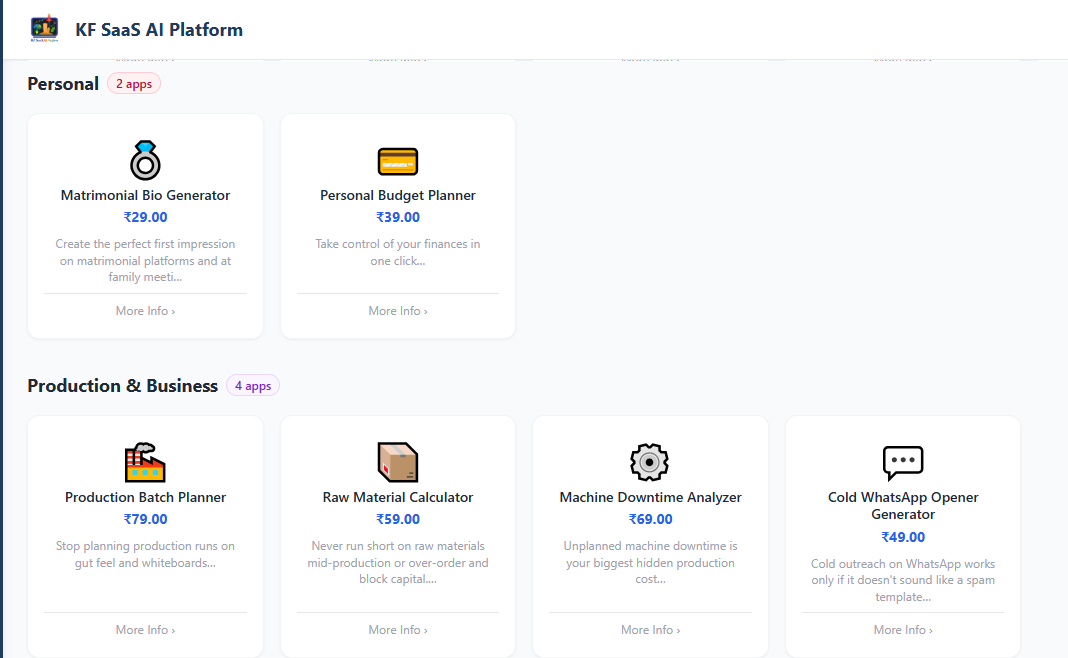1068x658 pixels.
Task: Click the ₹79.00 price on Production Batch Planner
Action: tap(144, 518)
